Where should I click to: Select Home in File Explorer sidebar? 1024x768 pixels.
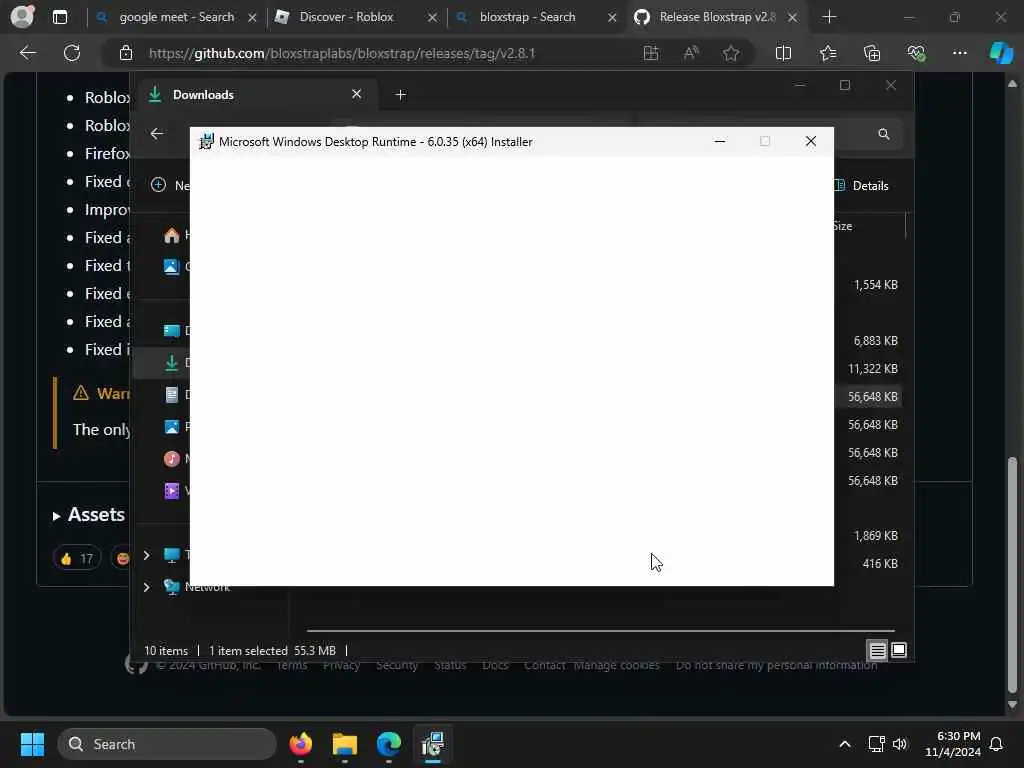pos(172,235)
